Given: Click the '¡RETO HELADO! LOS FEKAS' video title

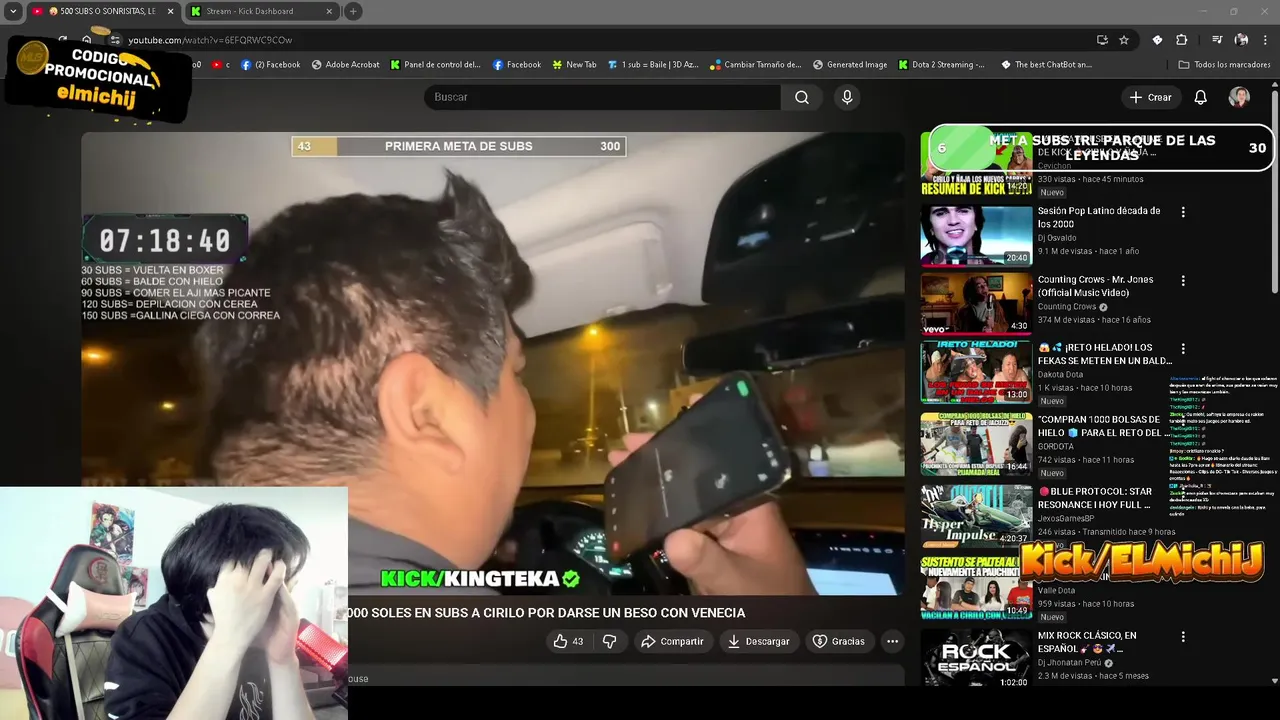Looking at the screenshot, I should click(1104, 354).
